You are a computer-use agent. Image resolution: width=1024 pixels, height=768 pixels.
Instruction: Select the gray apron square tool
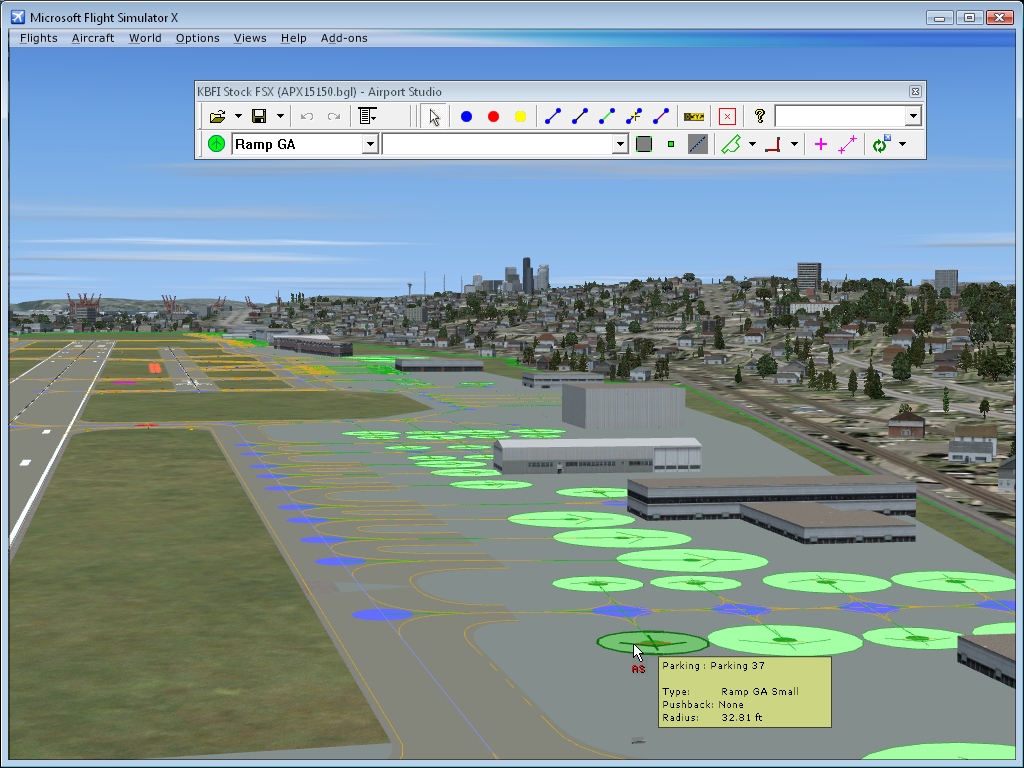[644, 144]
